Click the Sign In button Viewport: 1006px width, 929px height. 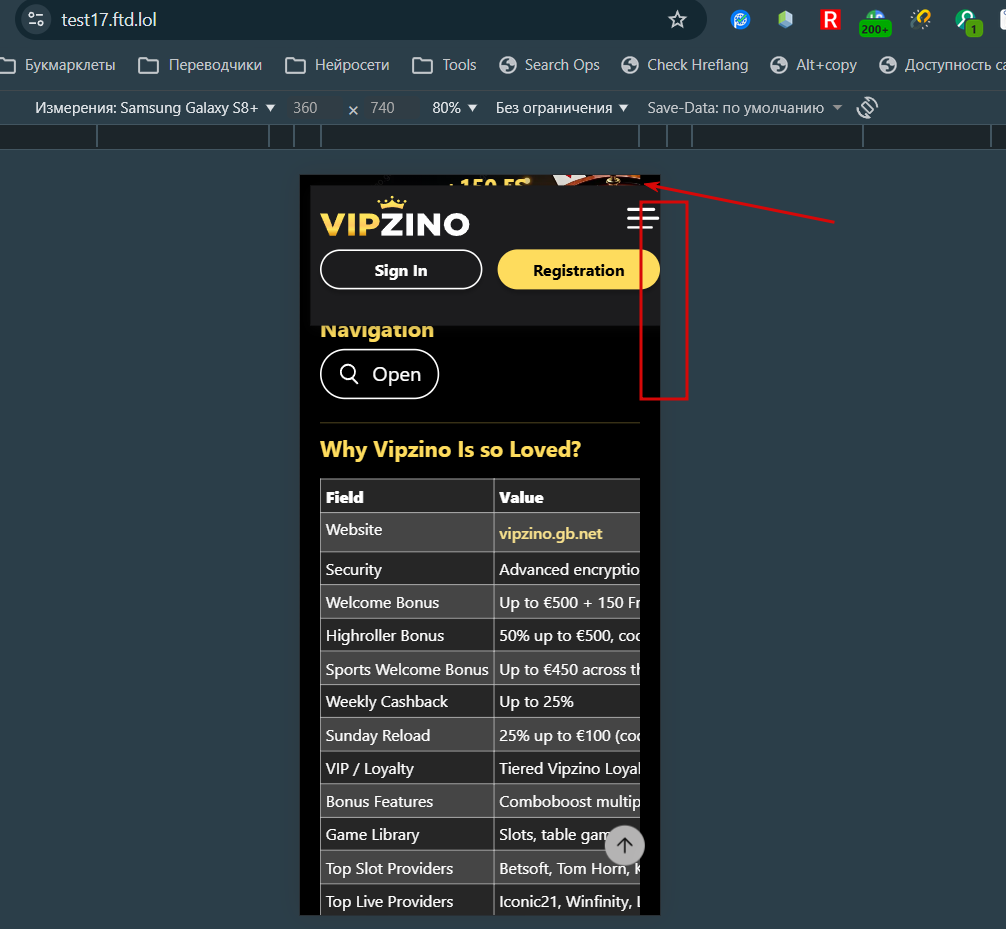point(401,270)
